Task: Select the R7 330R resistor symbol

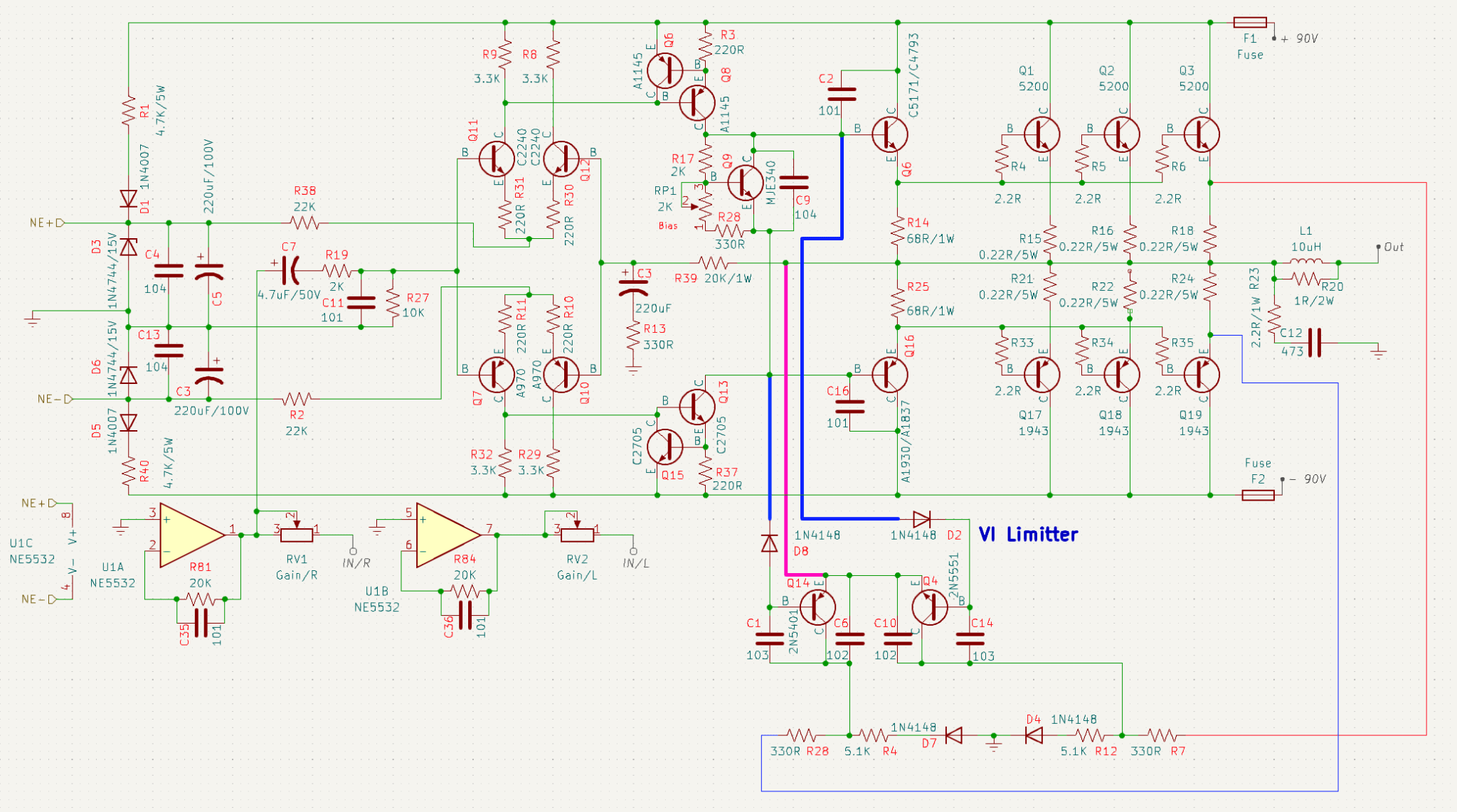Action: [x=1162, y=735]
